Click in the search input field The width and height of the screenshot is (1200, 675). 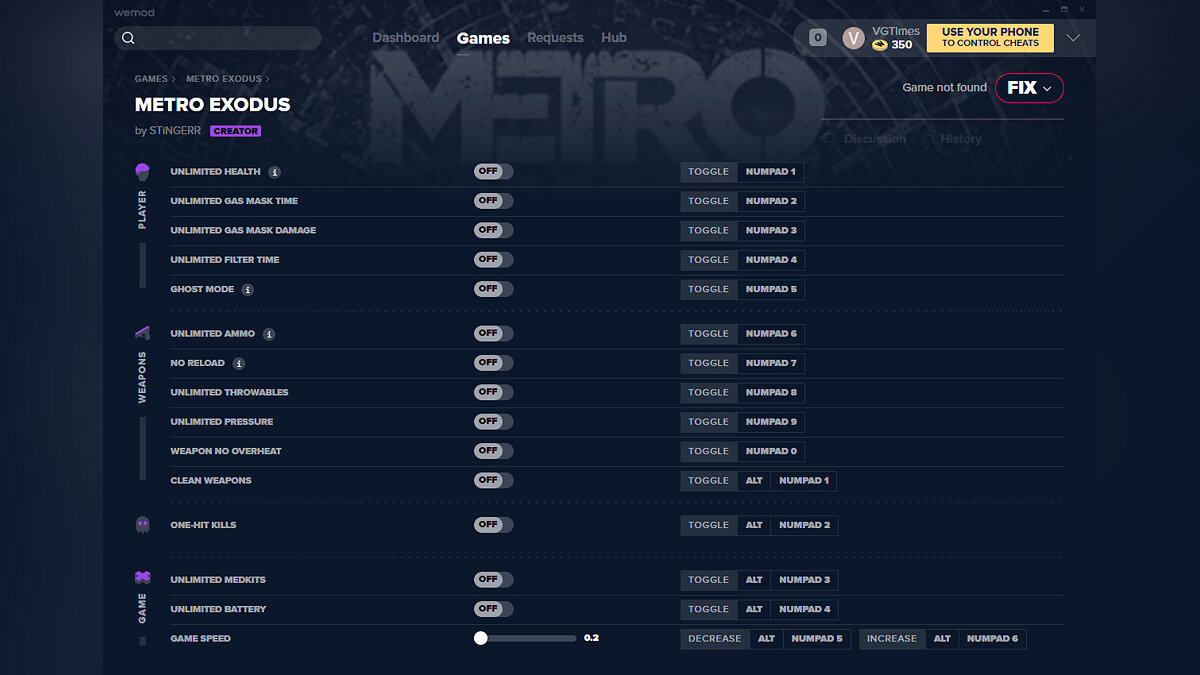(218, 38)
